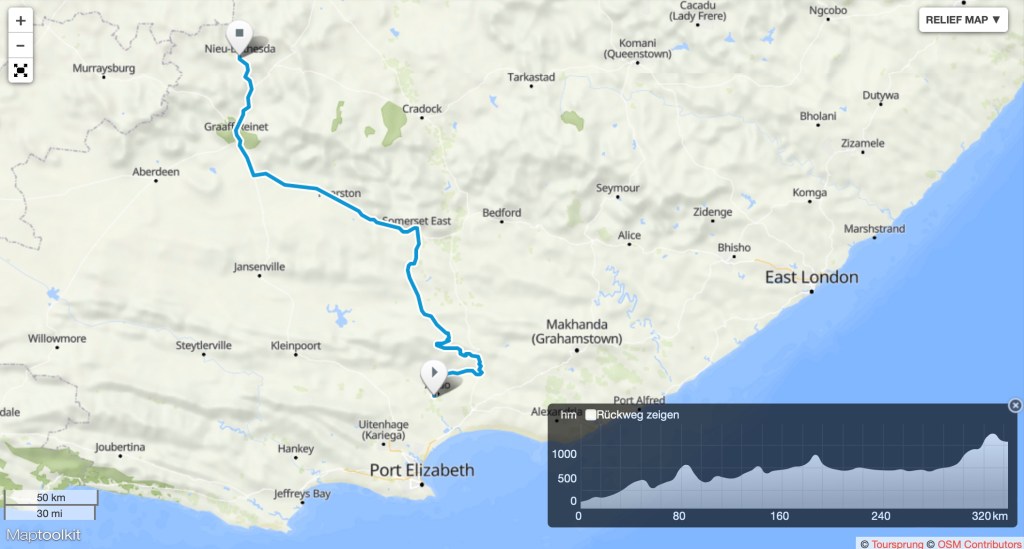Click the East London city label

pyautogui.click(x=812, y=277)
